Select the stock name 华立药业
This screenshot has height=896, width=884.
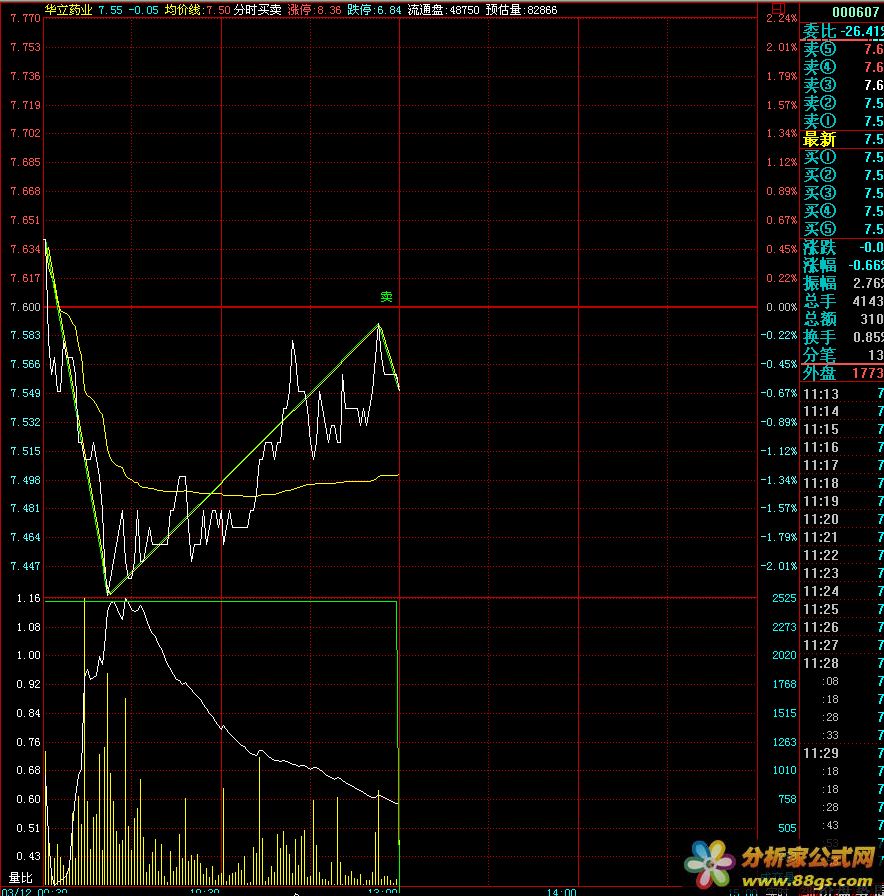69,10
